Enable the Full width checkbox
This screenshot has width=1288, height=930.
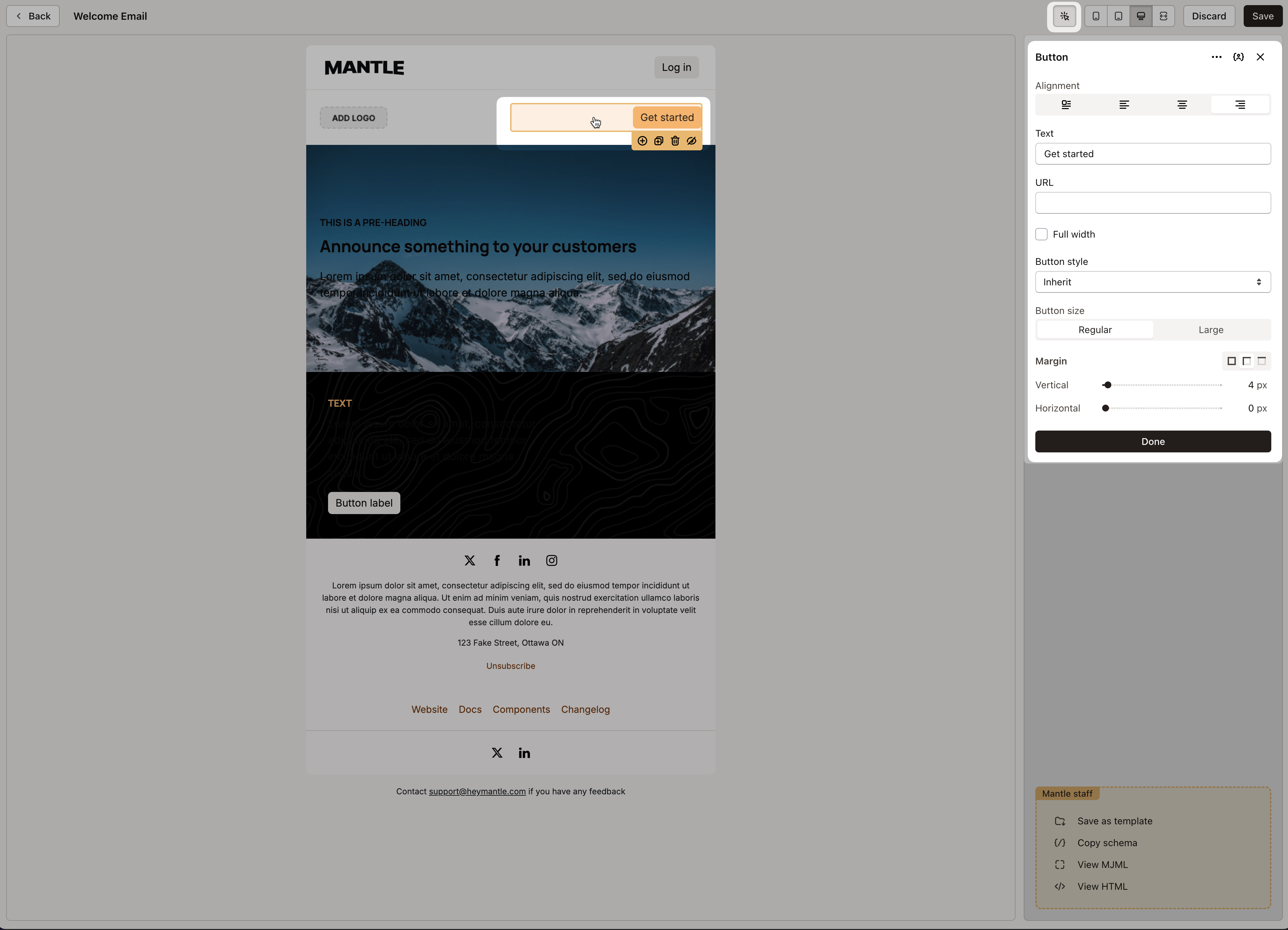(x=1041, y=234)
